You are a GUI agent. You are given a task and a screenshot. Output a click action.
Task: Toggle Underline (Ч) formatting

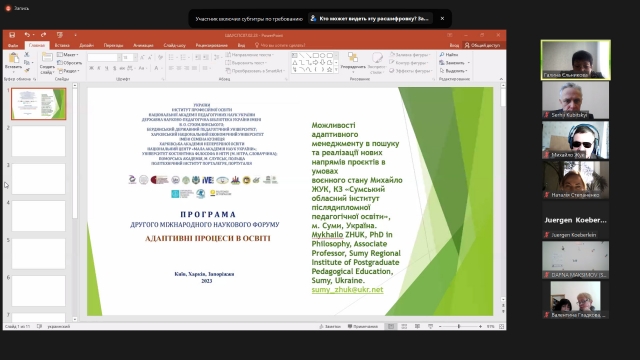(107, 68)
